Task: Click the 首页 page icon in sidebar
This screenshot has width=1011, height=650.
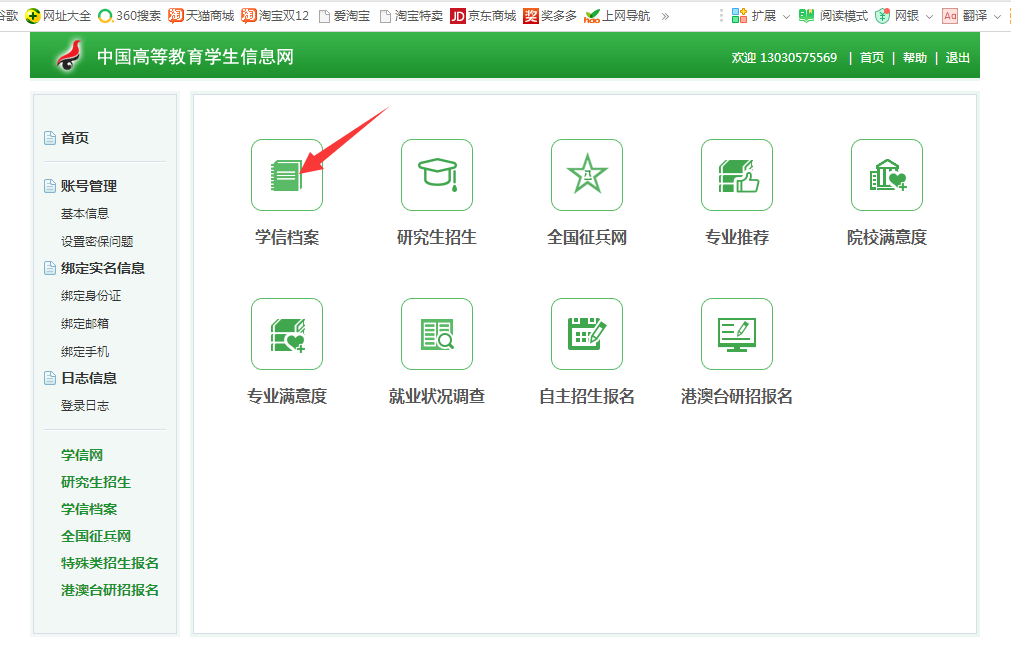Action: click(x=50, y=138)
